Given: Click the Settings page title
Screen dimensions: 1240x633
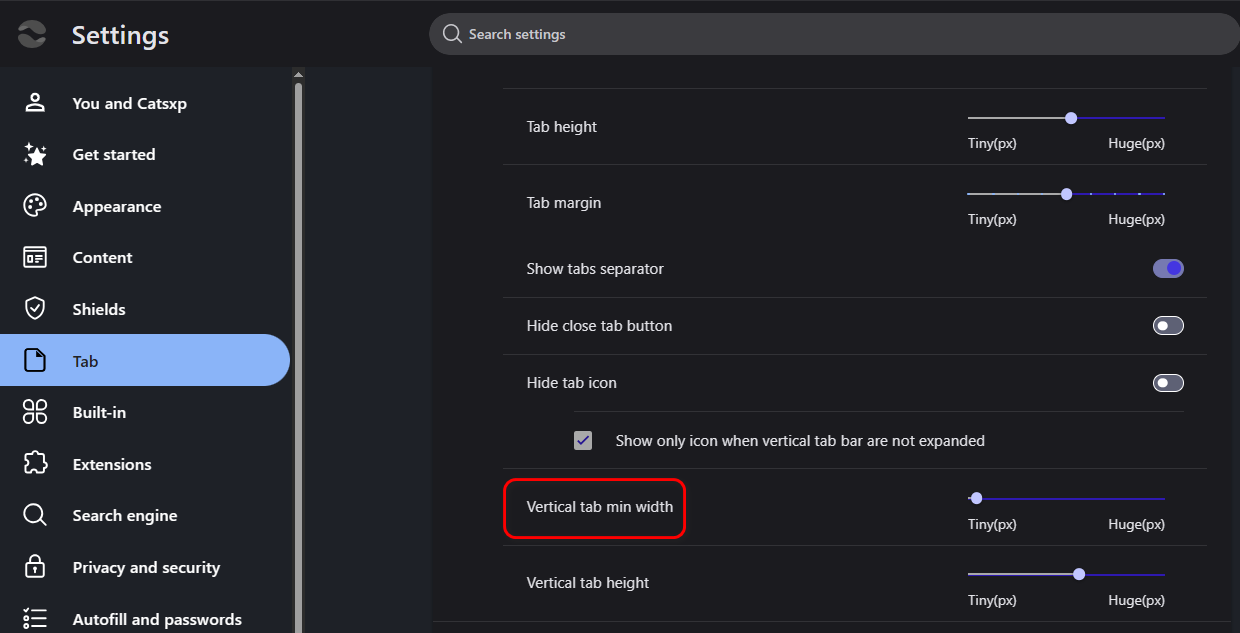Looking at the screenshot, I should tap(120, 35).
